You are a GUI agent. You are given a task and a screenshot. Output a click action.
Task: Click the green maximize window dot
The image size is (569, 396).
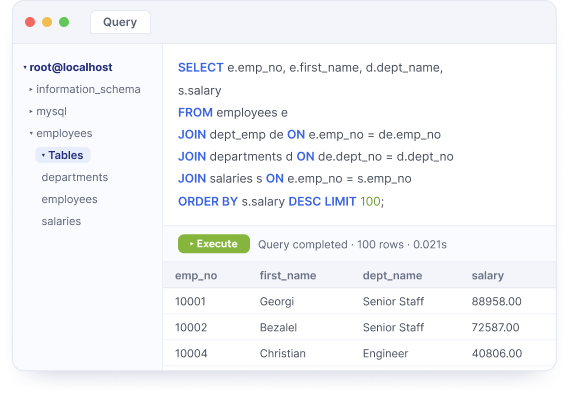[x=64, y=22]
